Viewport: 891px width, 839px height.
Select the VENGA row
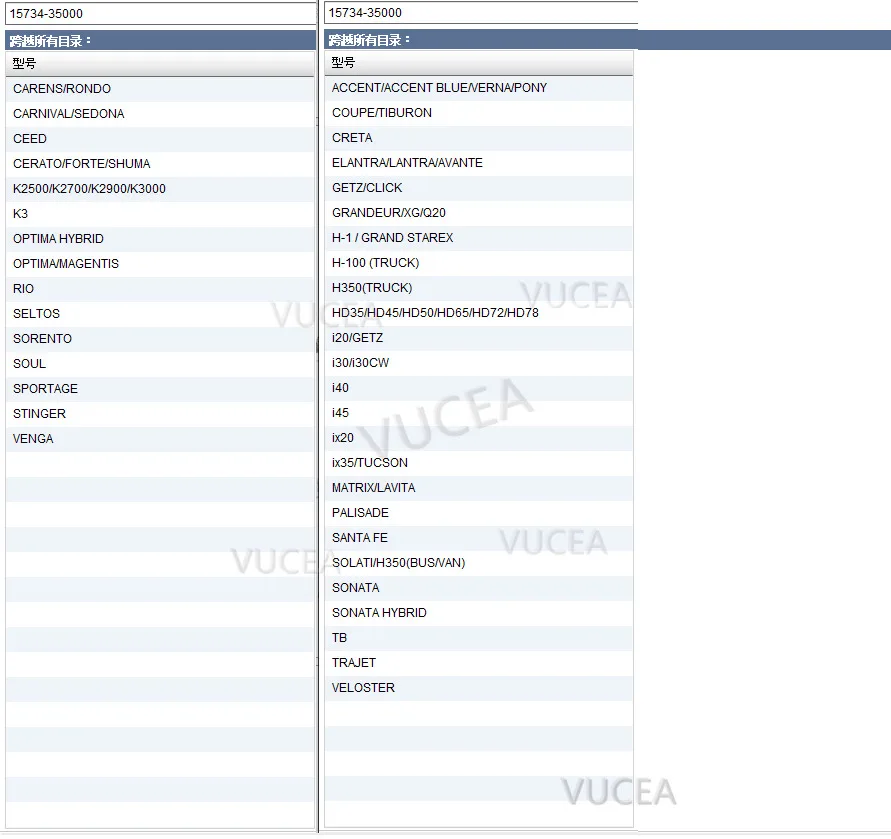pyautogui.click(x=160, y=439)
